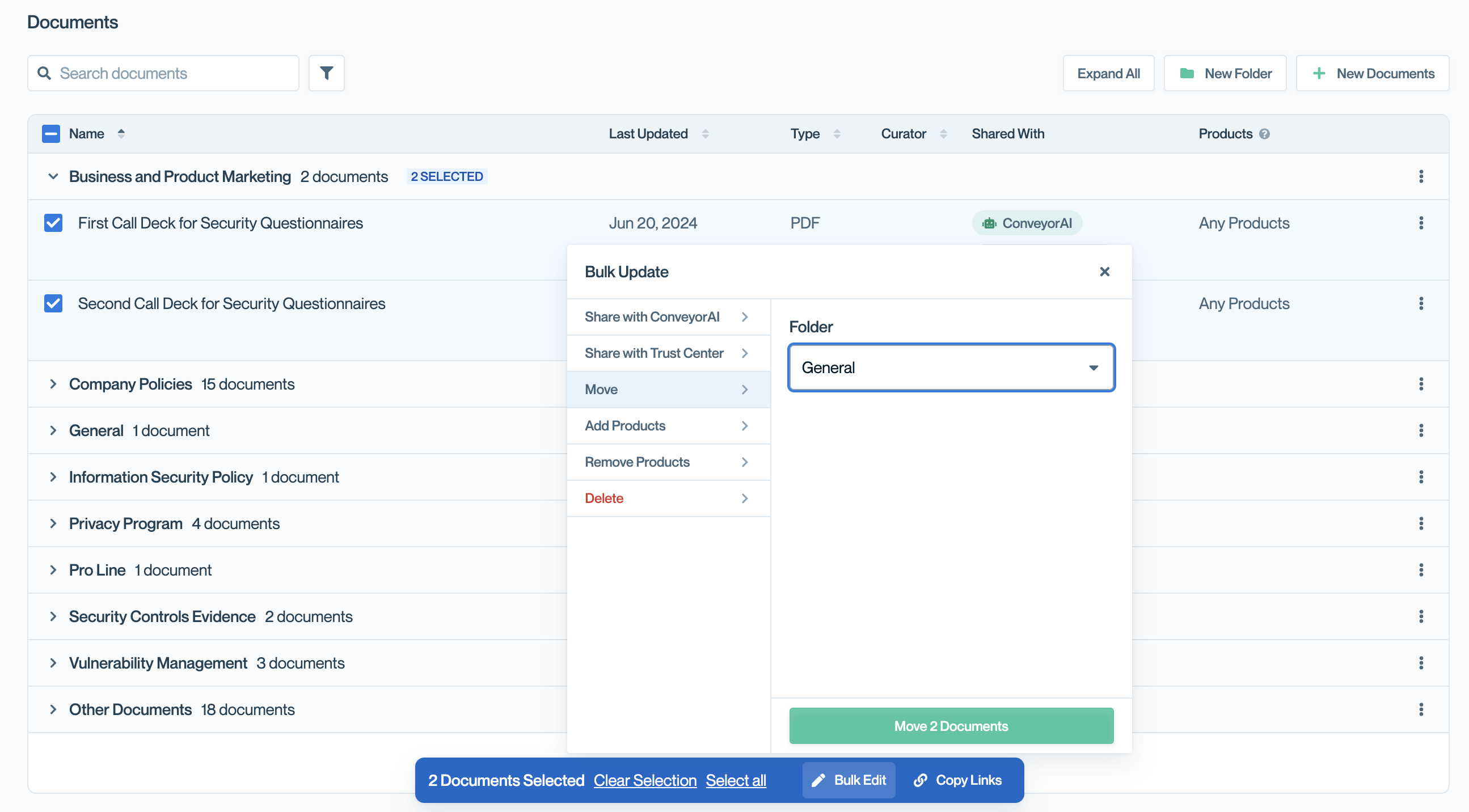Close the Bulk Update panel
1469x812 pixels.
(1104, 272)
